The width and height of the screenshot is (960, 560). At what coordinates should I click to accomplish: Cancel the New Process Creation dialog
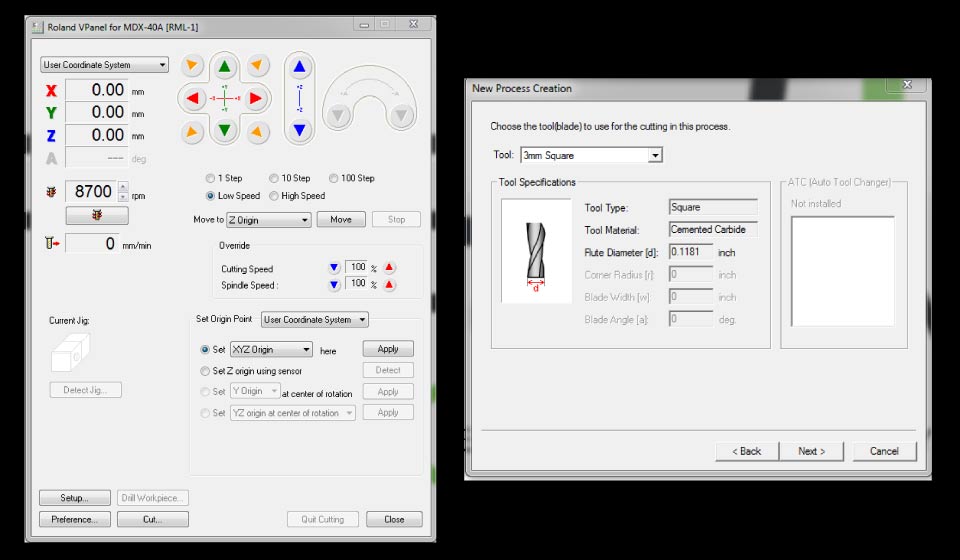tap(884, 451)
